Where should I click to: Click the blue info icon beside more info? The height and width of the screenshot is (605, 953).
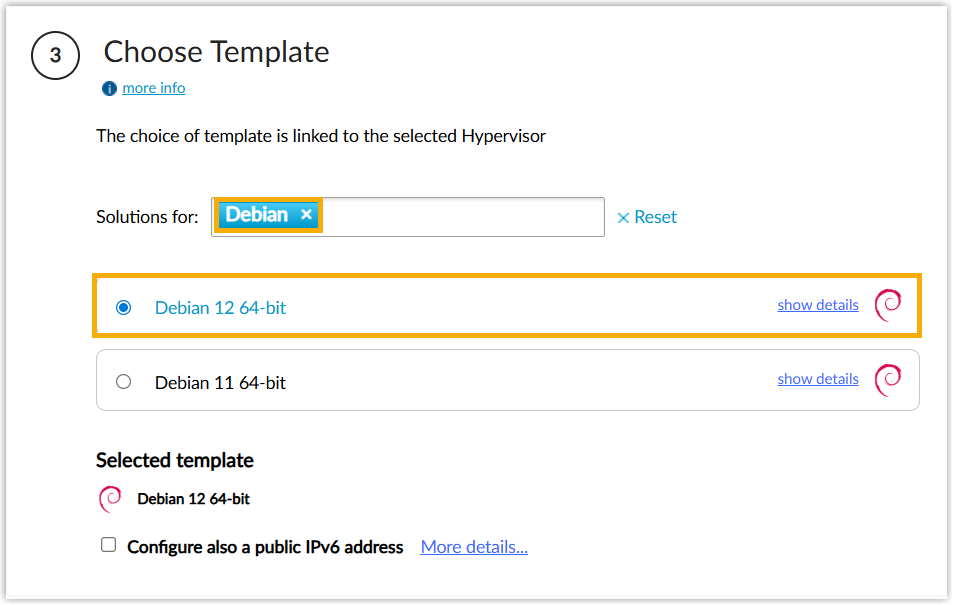pos(110,88)
